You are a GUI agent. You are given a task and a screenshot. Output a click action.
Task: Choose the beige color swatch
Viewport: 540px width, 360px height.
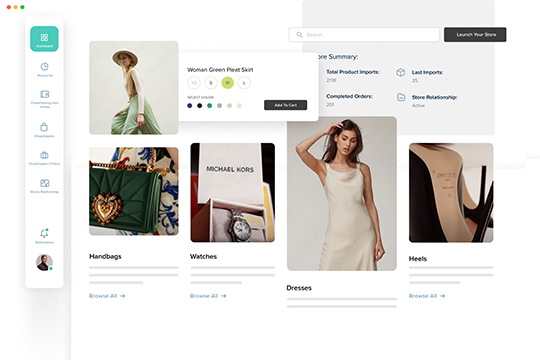pos(229,106)
